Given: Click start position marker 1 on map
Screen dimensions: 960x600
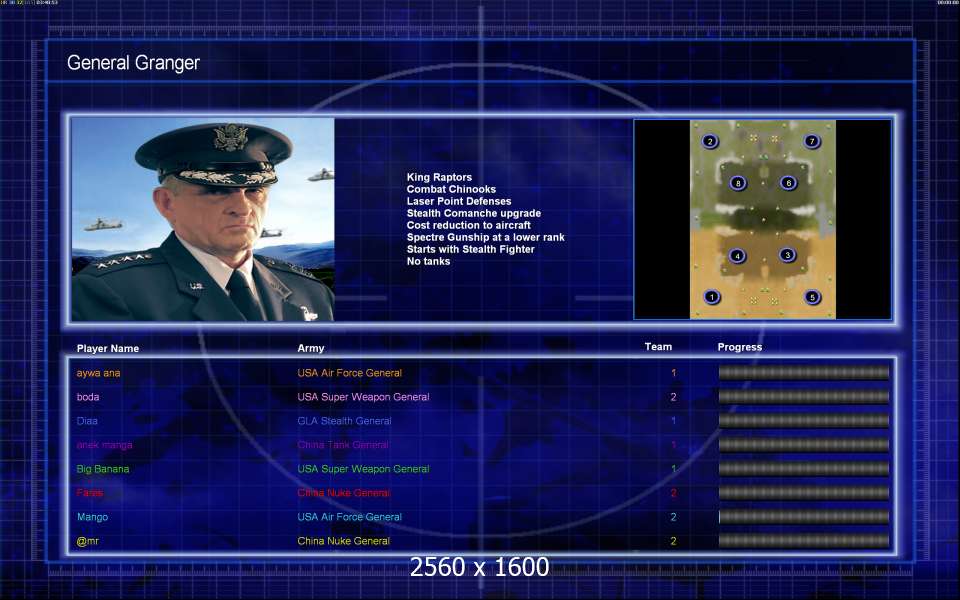Looking at the screenshot, I should click(x=711, y=297).
